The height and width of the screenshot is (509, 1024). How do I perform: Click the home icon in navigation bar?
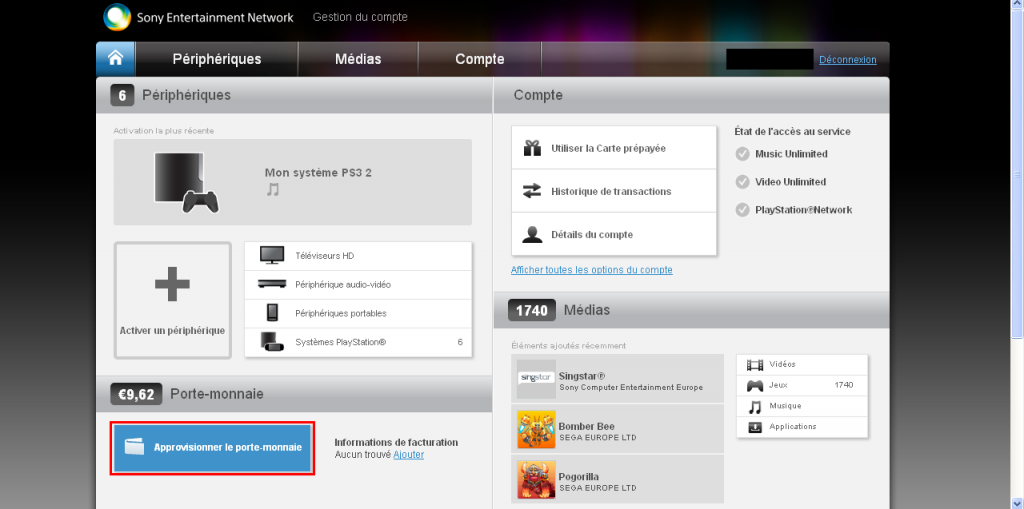click(x=116, y=59)
